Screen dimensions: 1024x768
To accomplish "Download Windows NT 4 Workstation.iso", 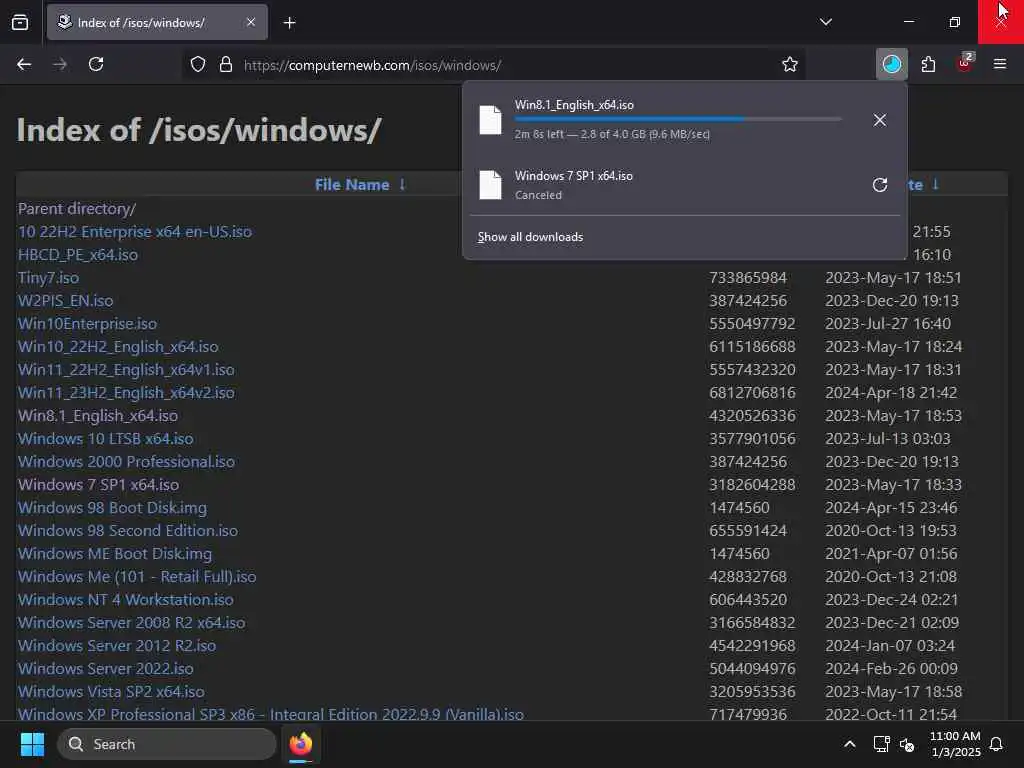I will pyautogui.click(x=125, y=600).
